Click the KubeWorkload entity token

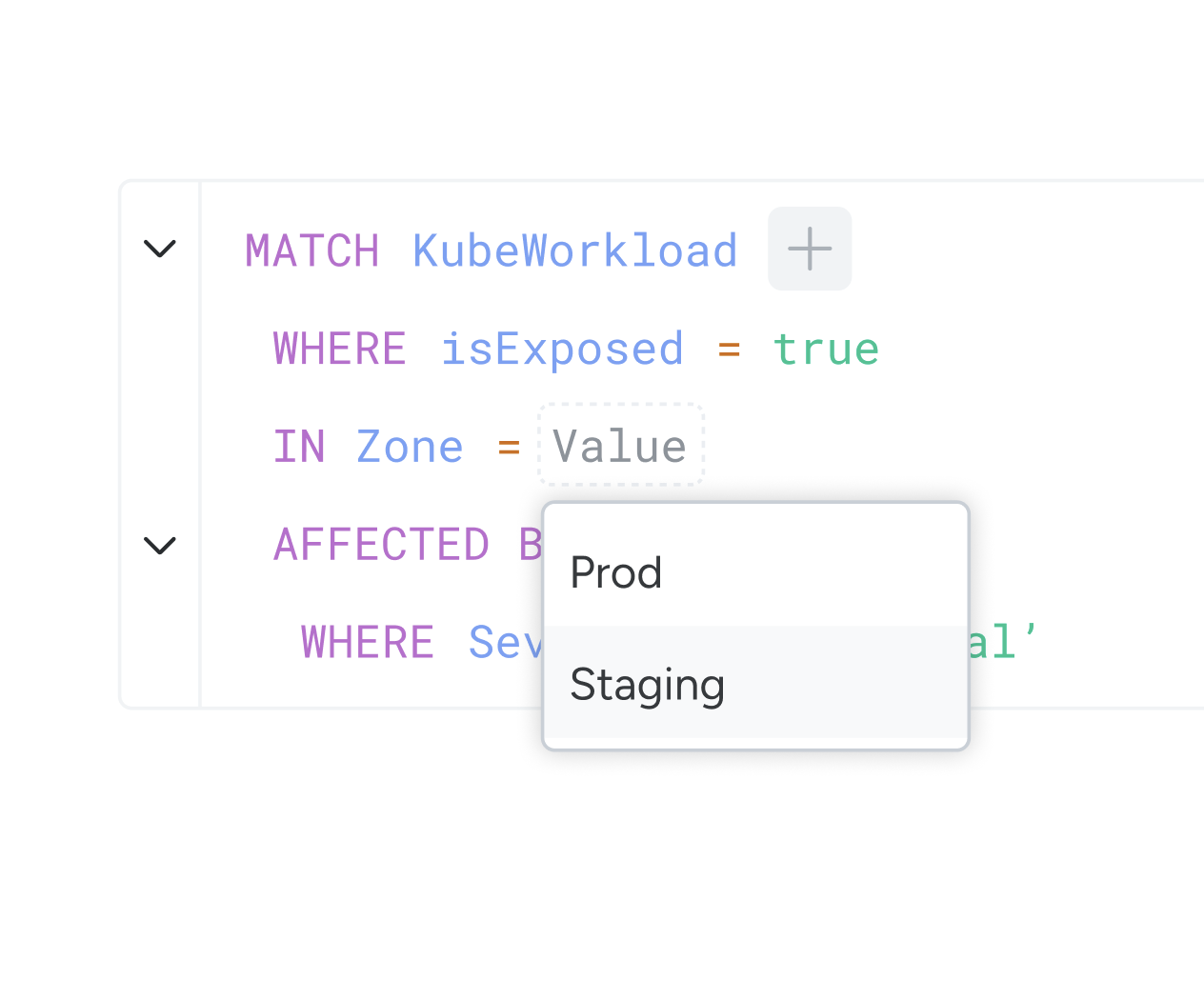pos(575,251)
